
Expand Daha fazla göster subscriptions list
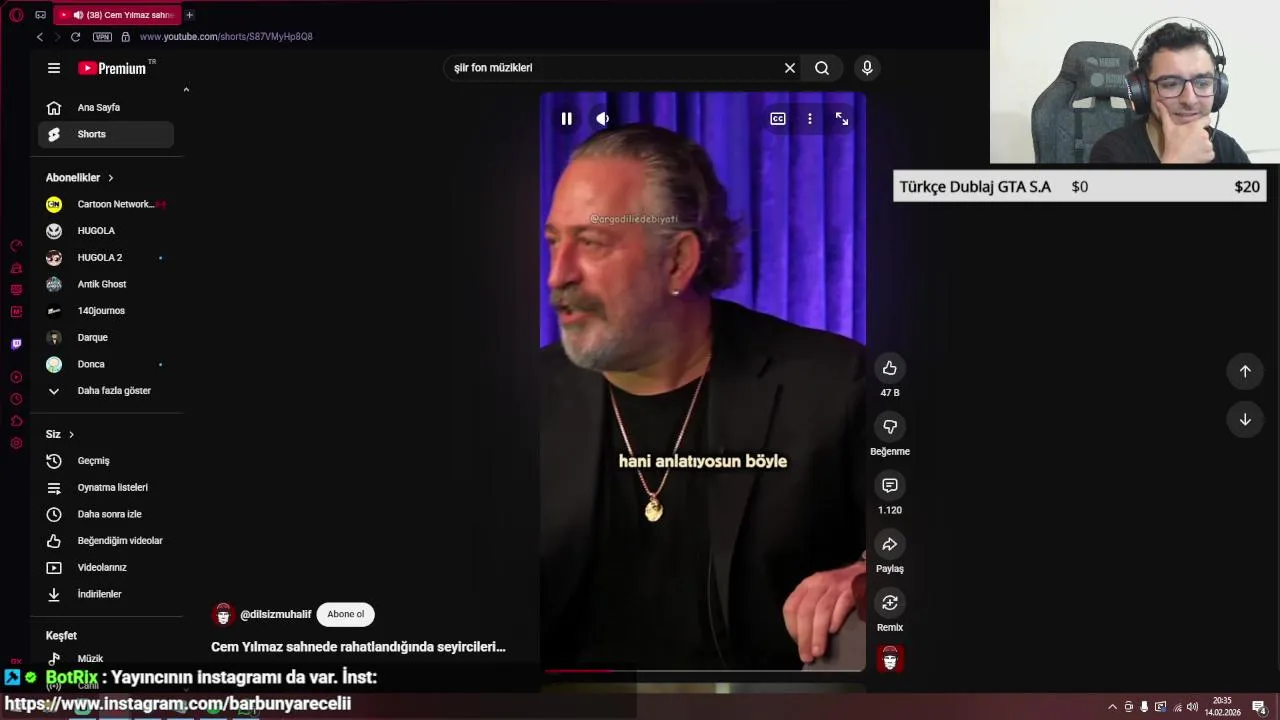tap(106, 391)
